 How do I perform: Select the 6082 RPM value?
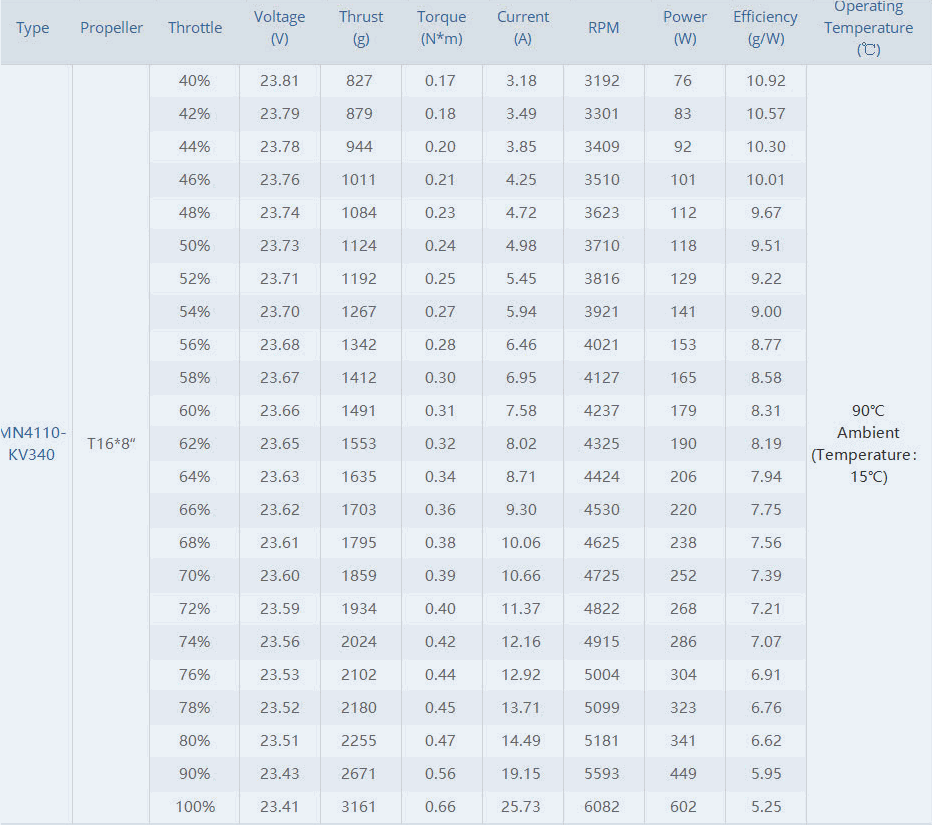[x=602, y=807]
